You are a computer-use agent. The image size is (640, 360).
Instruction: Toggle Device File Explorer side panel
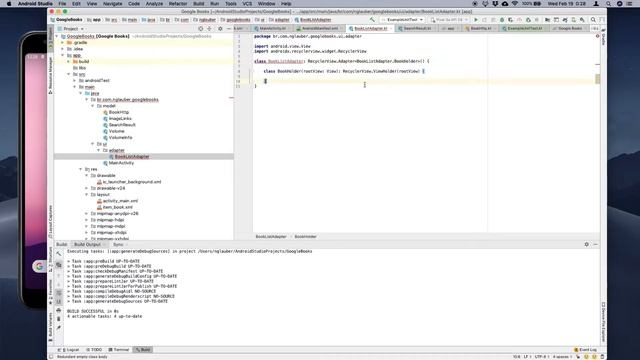click(x=603, y=322)
